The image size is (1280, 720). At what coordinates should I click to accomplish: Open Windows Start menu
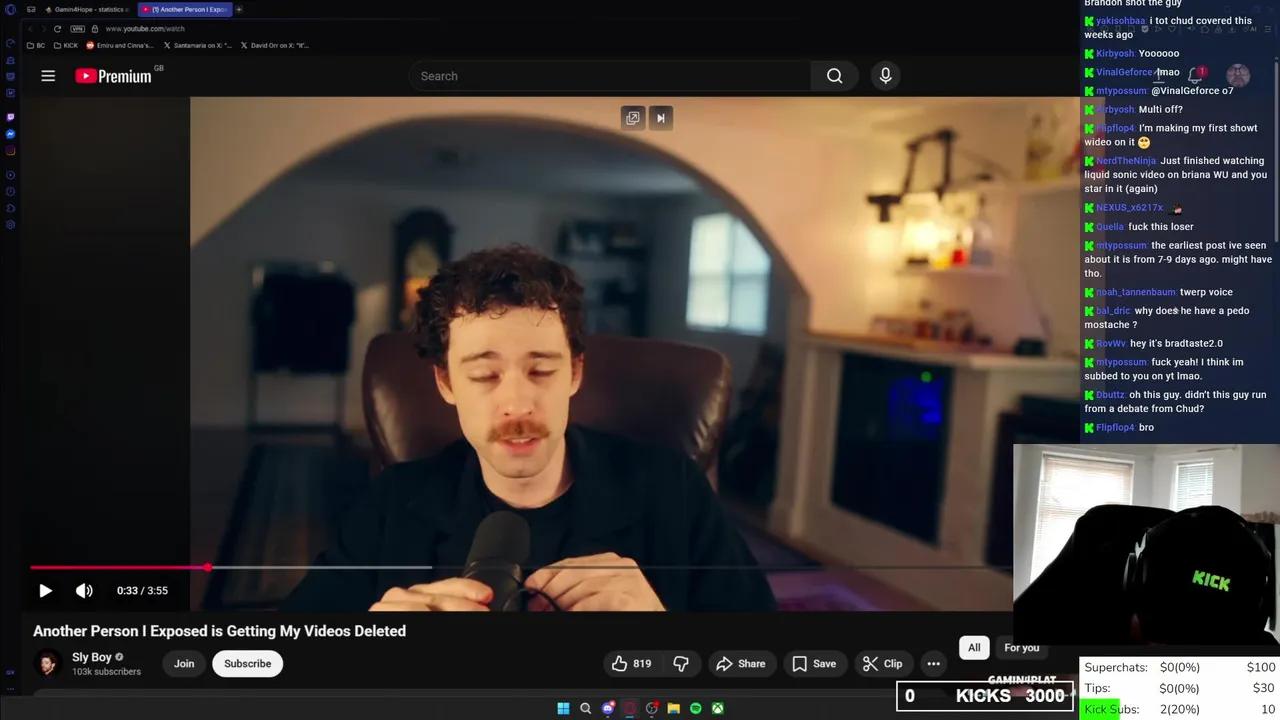563,708
